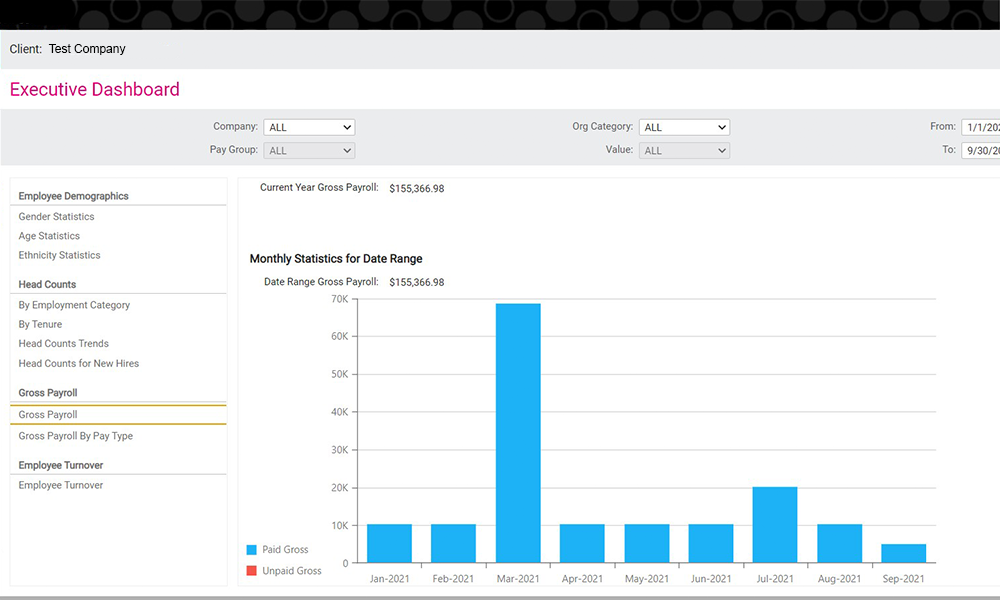This screenshot has height=600, width=1000.
Task: Open Gender Statistics report
Action: point(55,216)
